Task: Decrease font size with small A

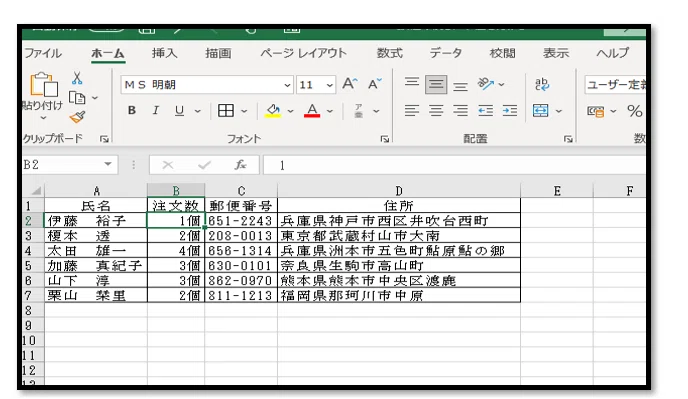Action: coord(374,84)
